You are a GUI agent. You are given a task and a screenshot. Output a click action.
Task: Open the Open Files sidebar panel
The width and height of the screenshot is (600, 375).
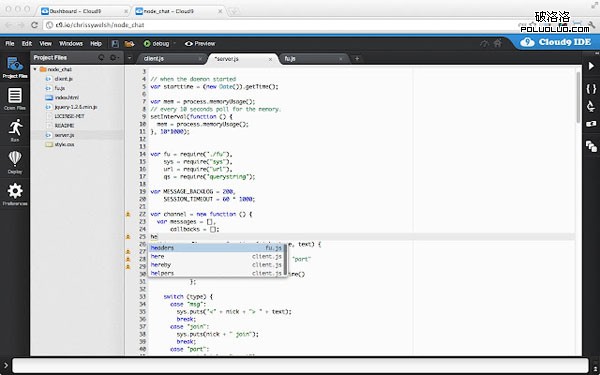pos(15,99)
